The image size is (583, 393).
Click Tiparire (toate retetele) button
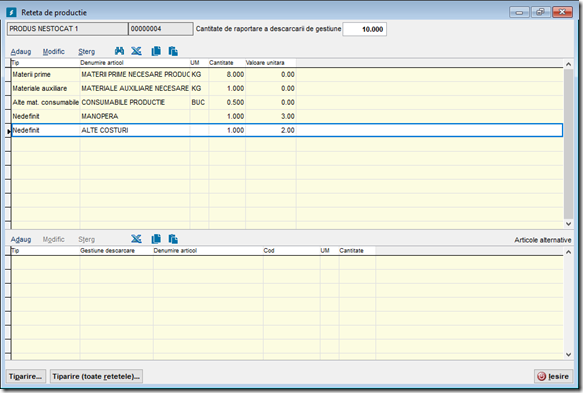pos(96,376)
